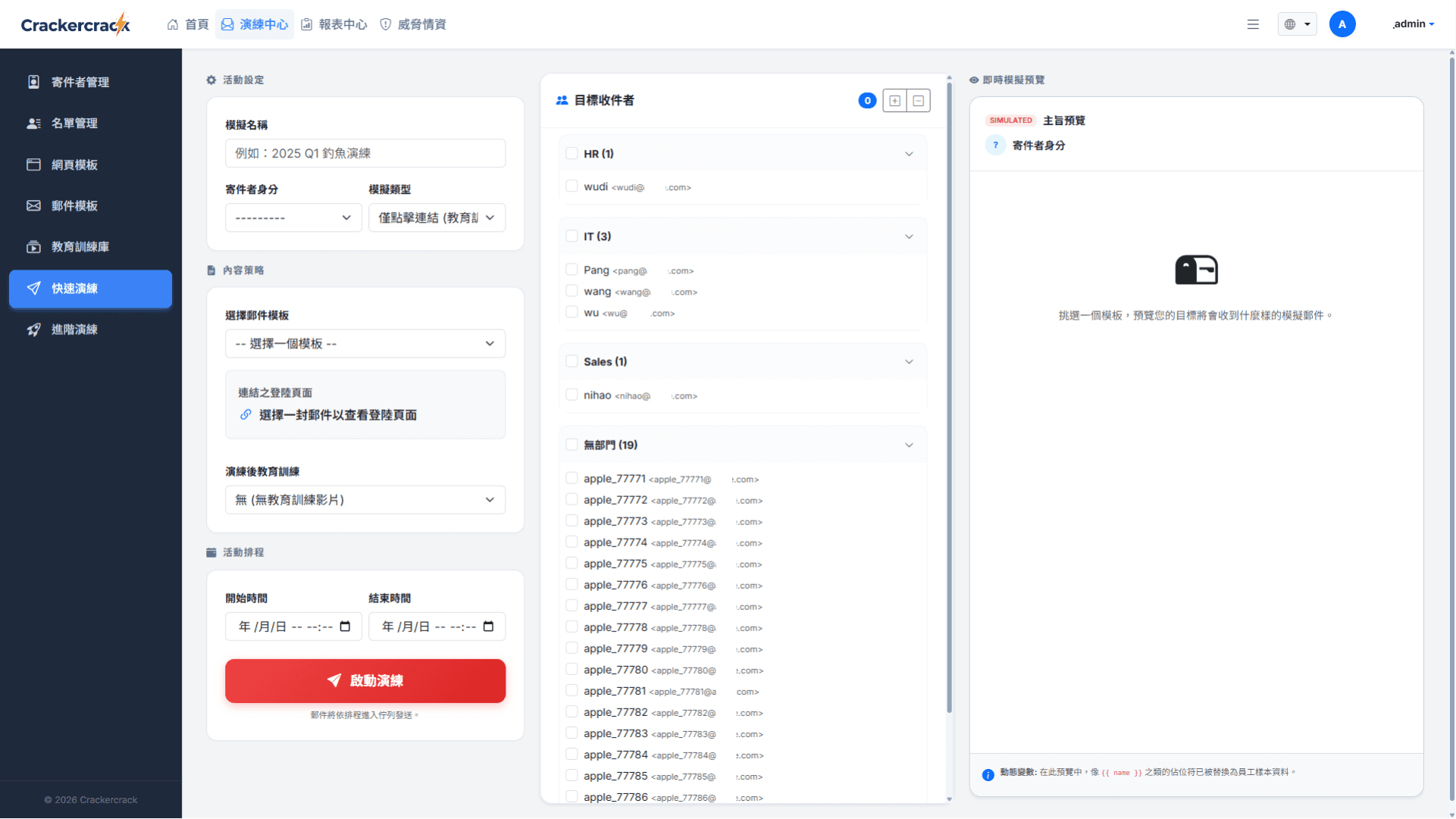Open 教育訓練庫 in sidebar
The height and width of the screenshot is (819, 1456).
point(90,246)
